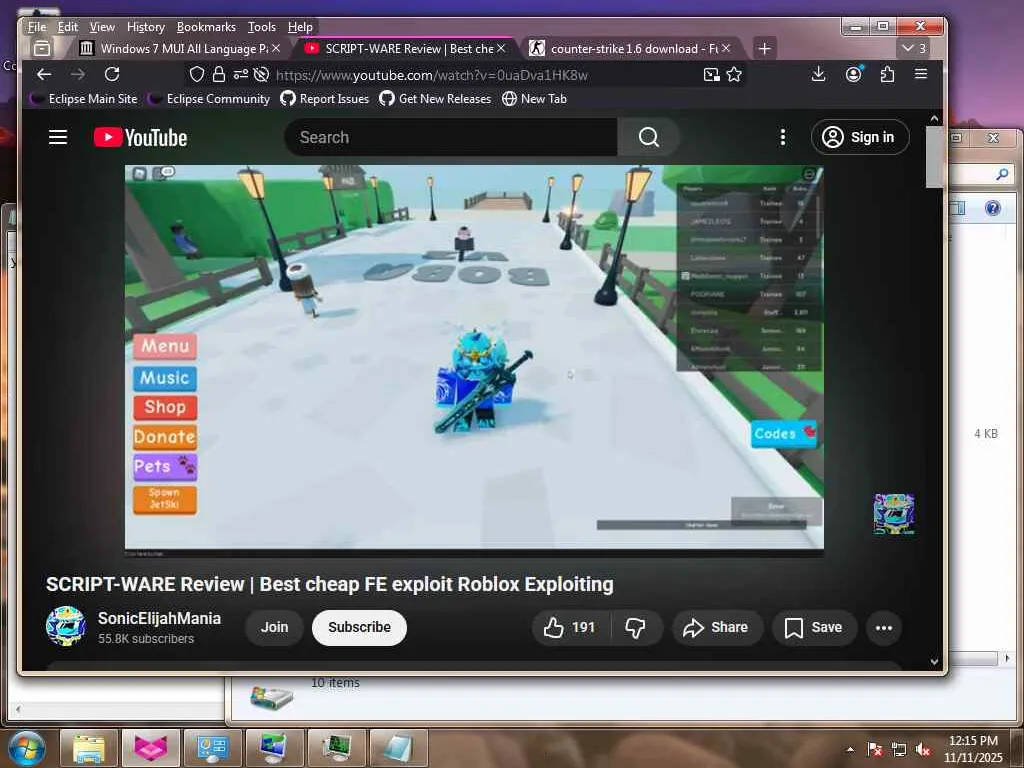Open more actions ellipsis beside Save
The height and width of the screenshot is (768, 1024).
[x=884, y=628]
